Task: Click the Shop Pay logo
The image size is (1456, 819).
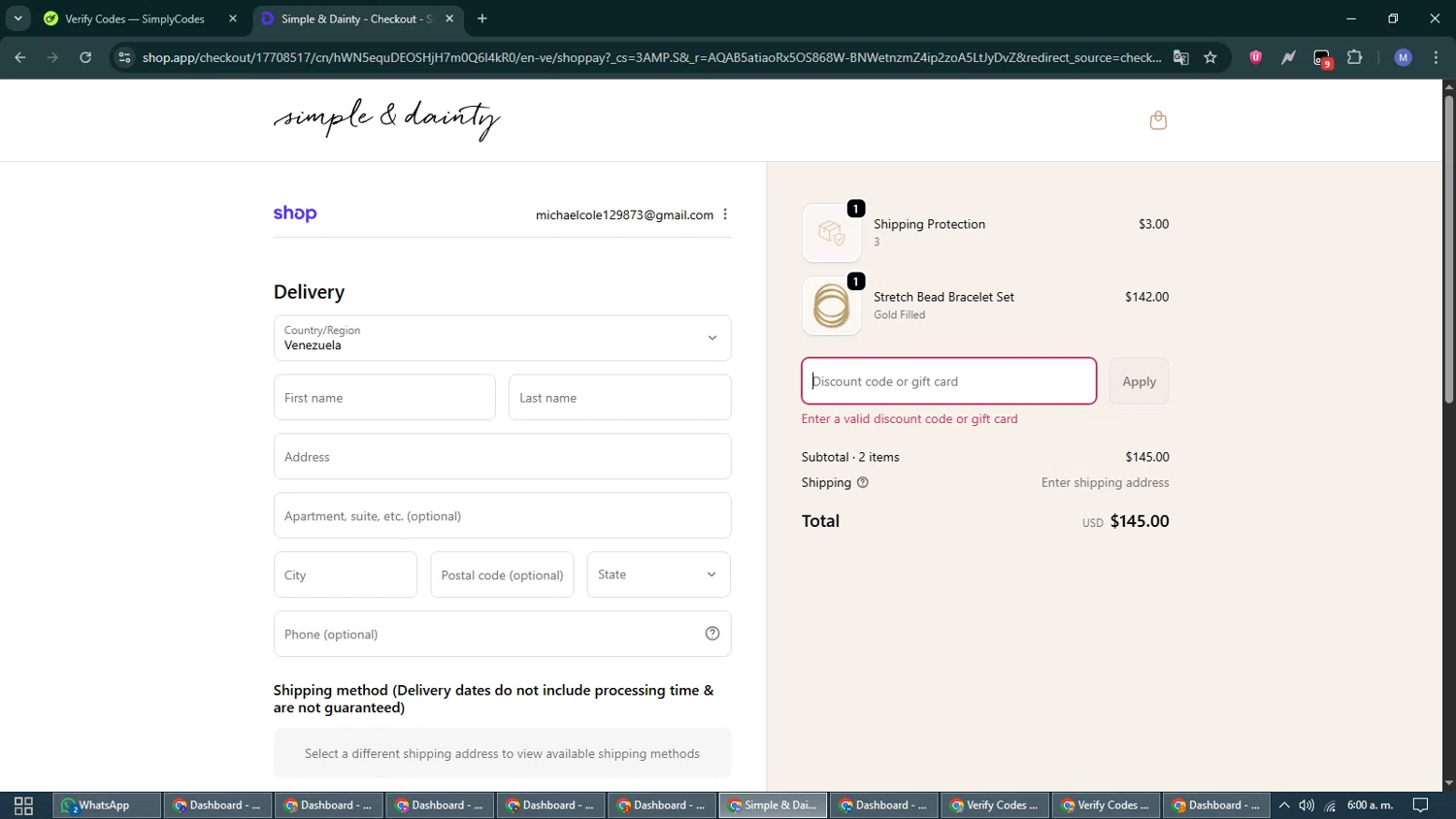Action: pyautogui.click(x=295, y=213)
